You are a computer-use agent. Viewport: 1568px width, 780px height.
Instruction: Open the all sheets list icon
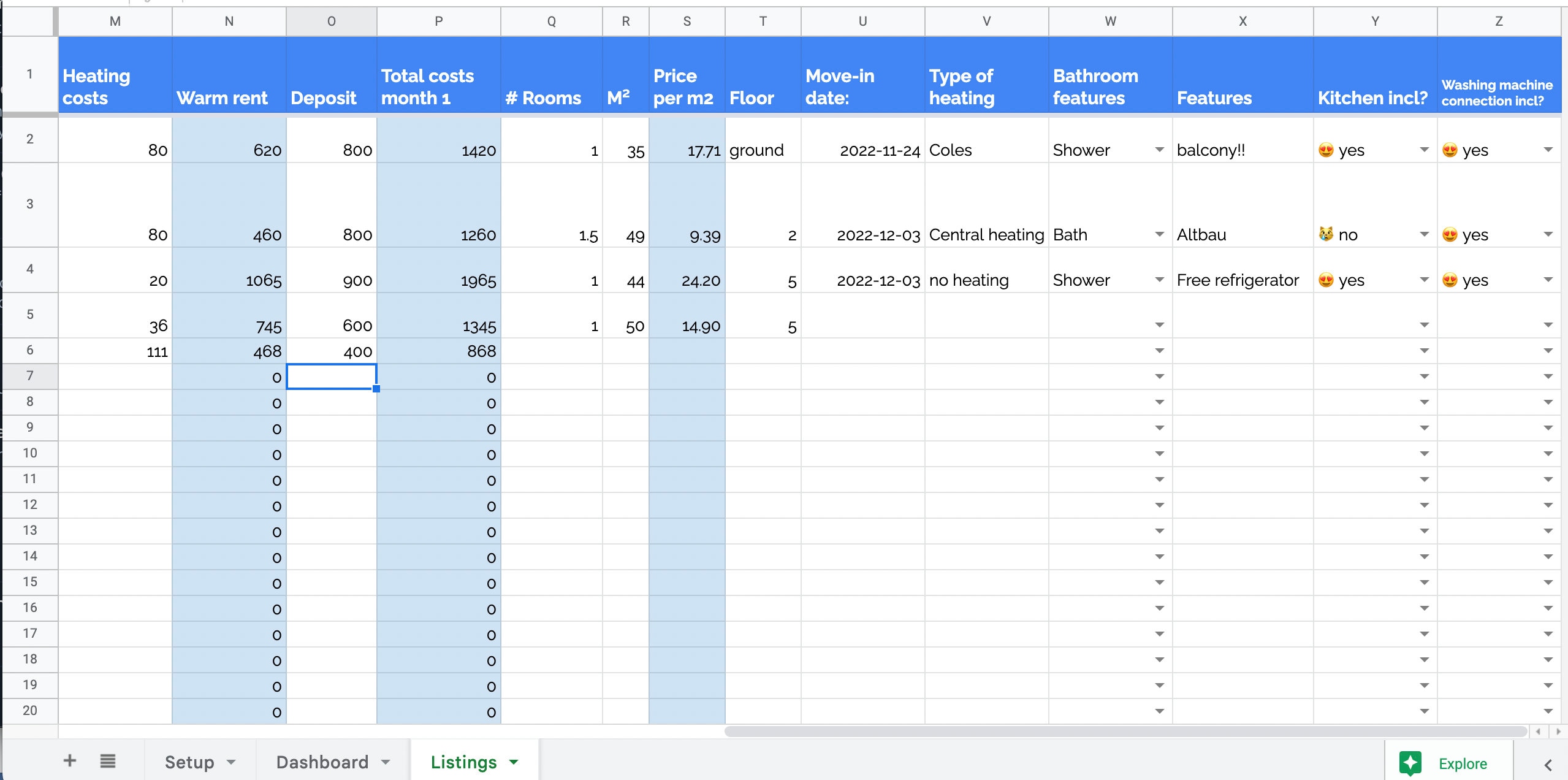pyautogui.click(x=108, y=761)
